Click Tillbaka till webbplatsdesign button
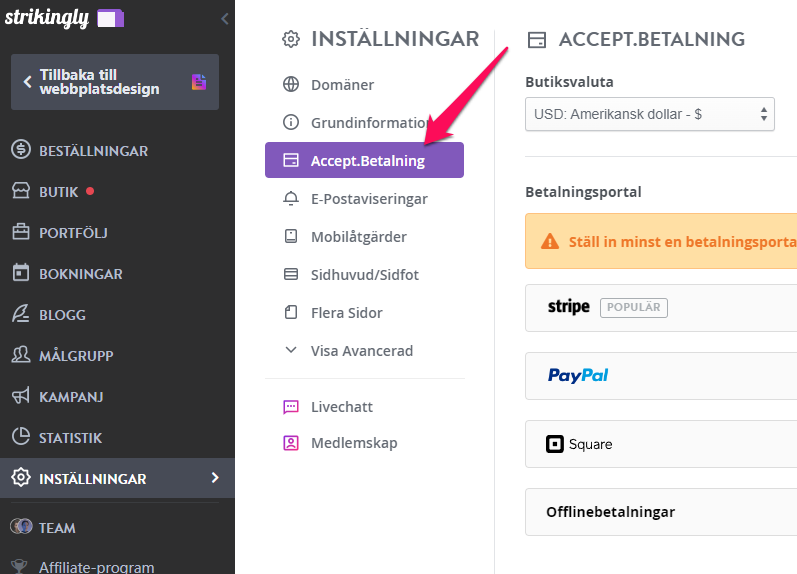 click(x=115, y=82)
